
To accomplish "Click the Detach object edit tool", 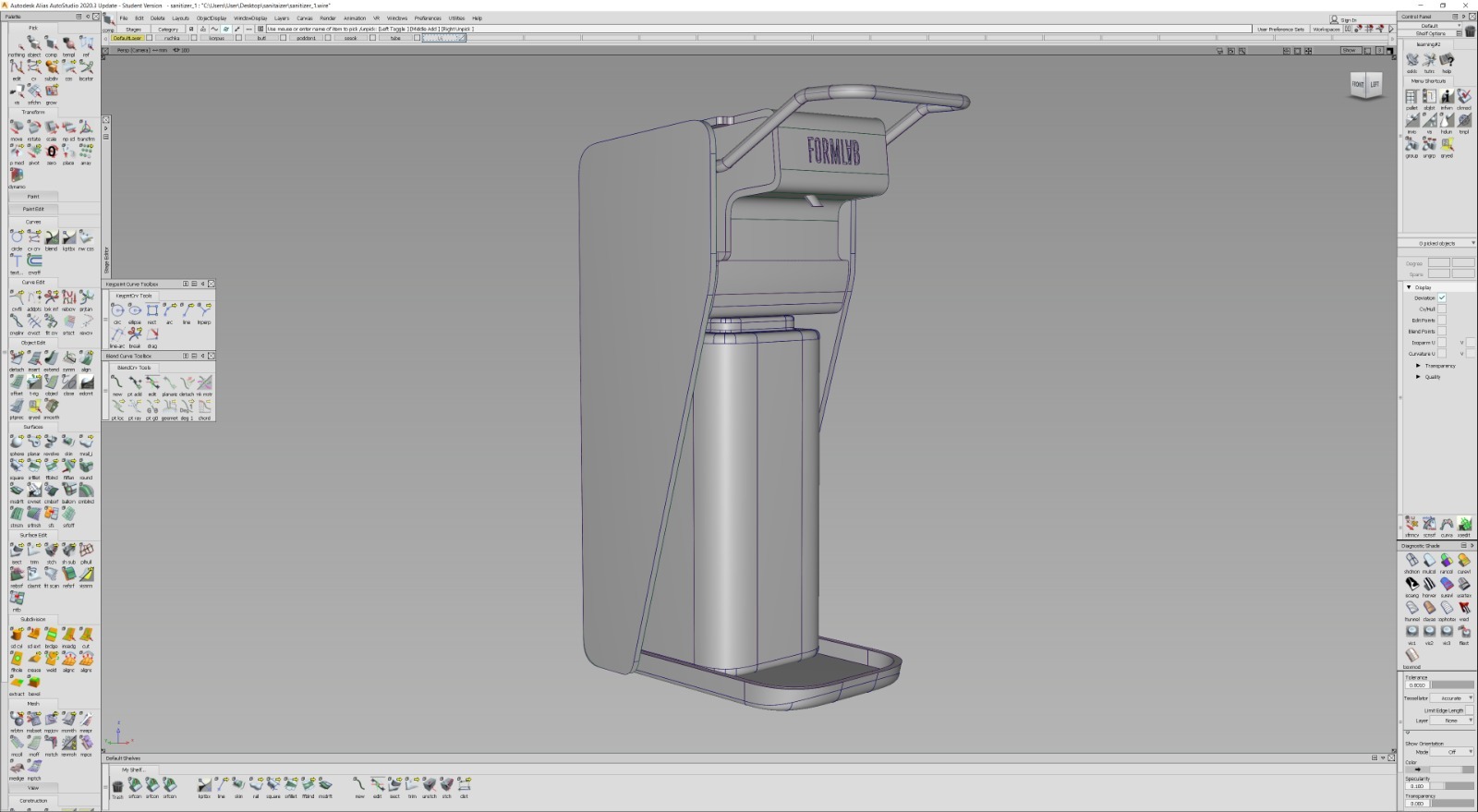I will pos(17,358).
